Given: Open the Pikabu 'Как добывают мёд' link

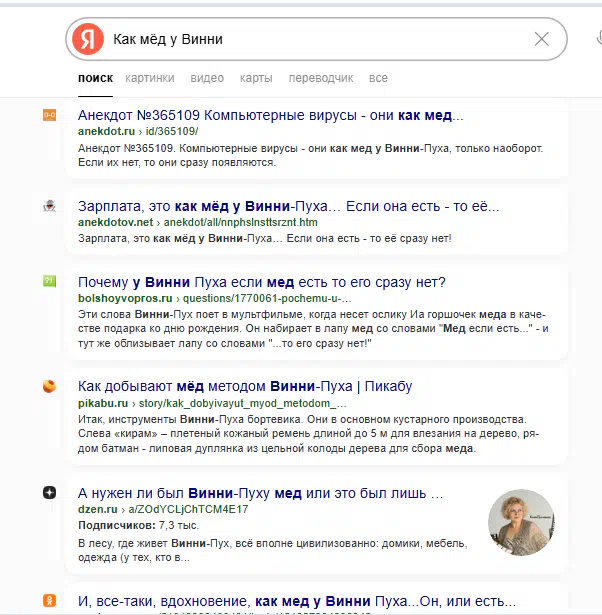Looking at the screenshot, I should [245, 386].
